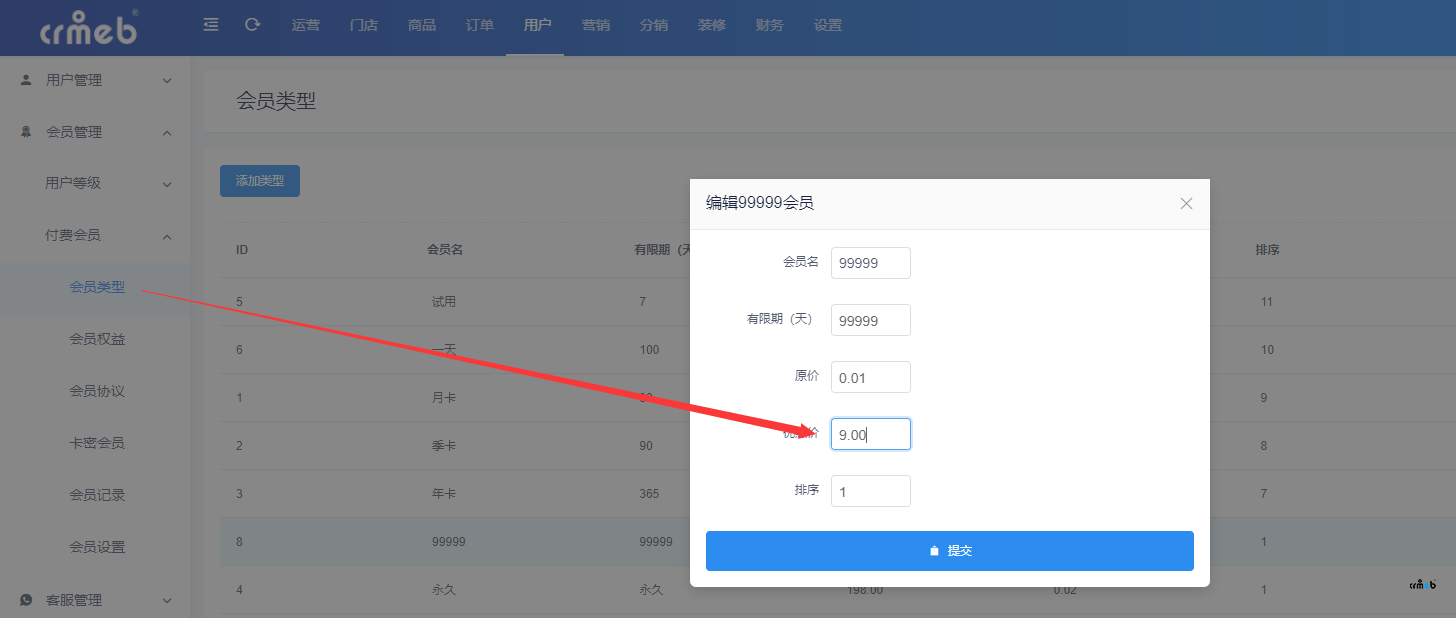Click the 99999 member name cell
The height and width of the screenshot is (618, 1456).
448,542
